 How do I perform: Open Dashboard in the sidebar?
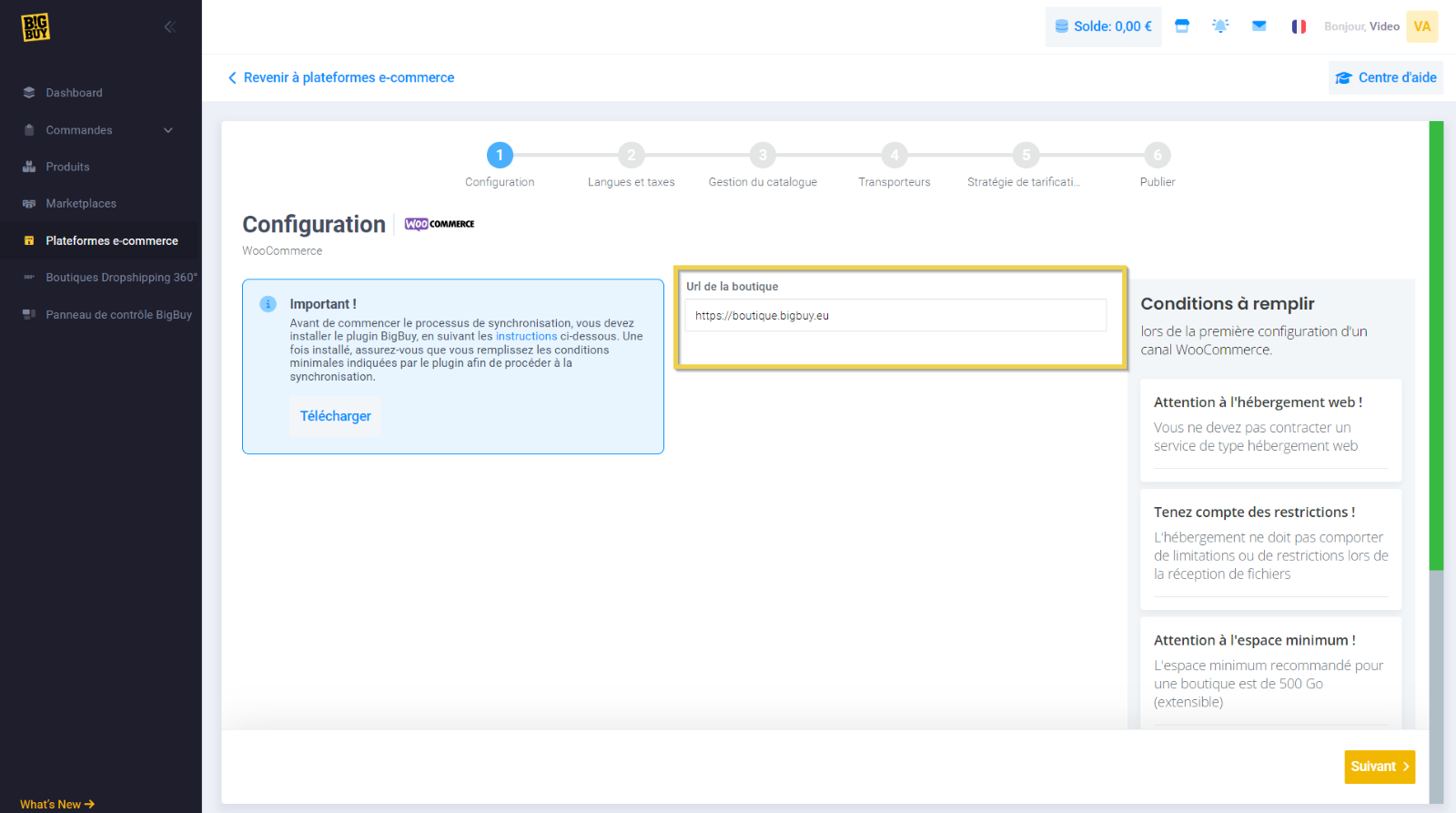[74, 93]
